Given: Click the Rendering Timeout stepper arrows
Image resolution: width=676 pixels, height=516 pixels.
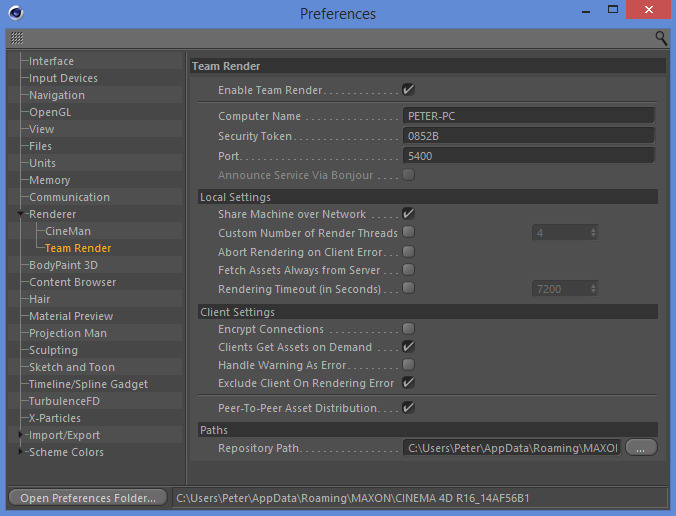Looking at the screenshot, I should [x=594, y=289].
